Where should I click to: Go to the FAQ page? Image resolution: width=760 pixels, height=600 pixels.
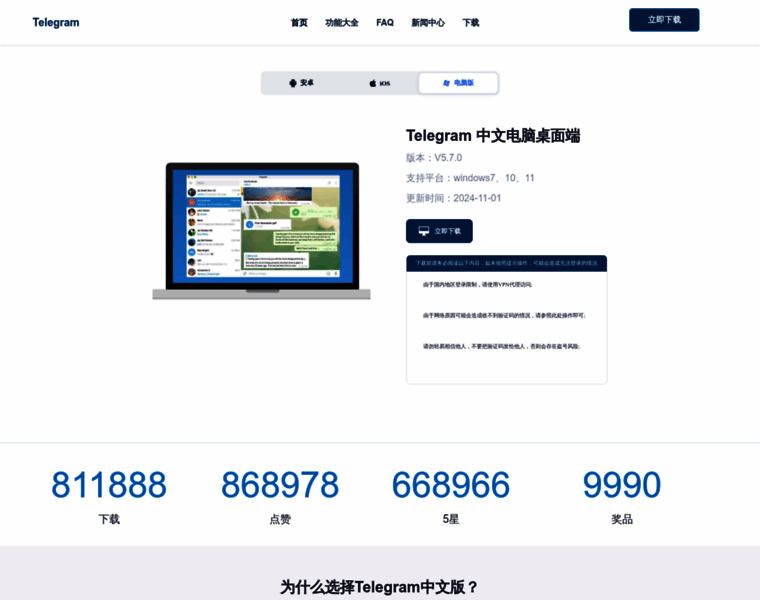click(385, 23)
